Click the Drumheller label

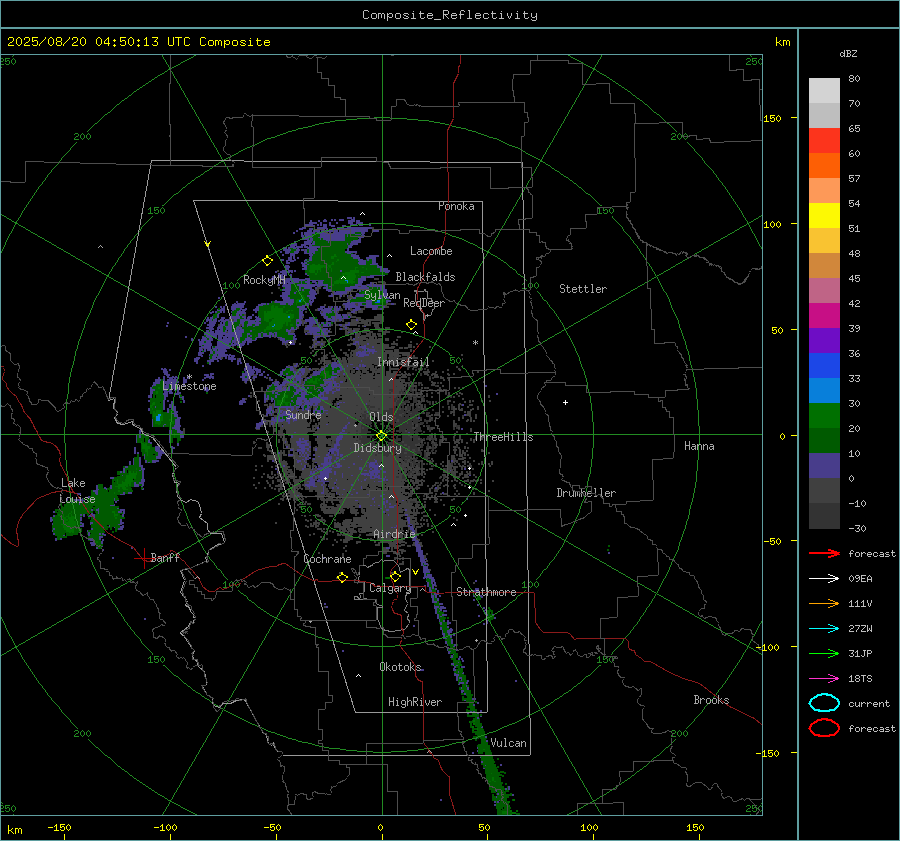click(586, 493)
